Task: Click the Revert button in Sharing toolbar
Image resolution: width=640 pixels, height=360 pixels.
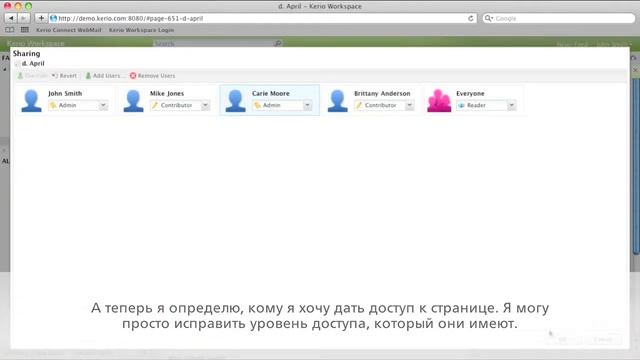Action: pos(64,76)
